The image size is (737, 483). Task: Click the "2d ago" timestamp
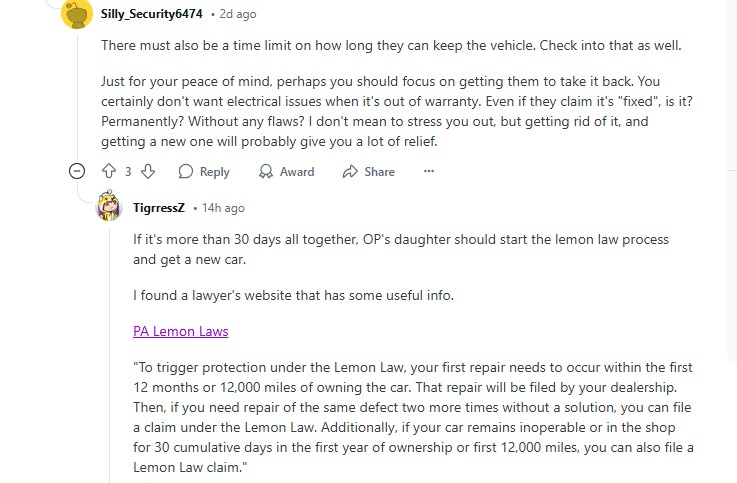pyautogui.click(x=238, y=15)
